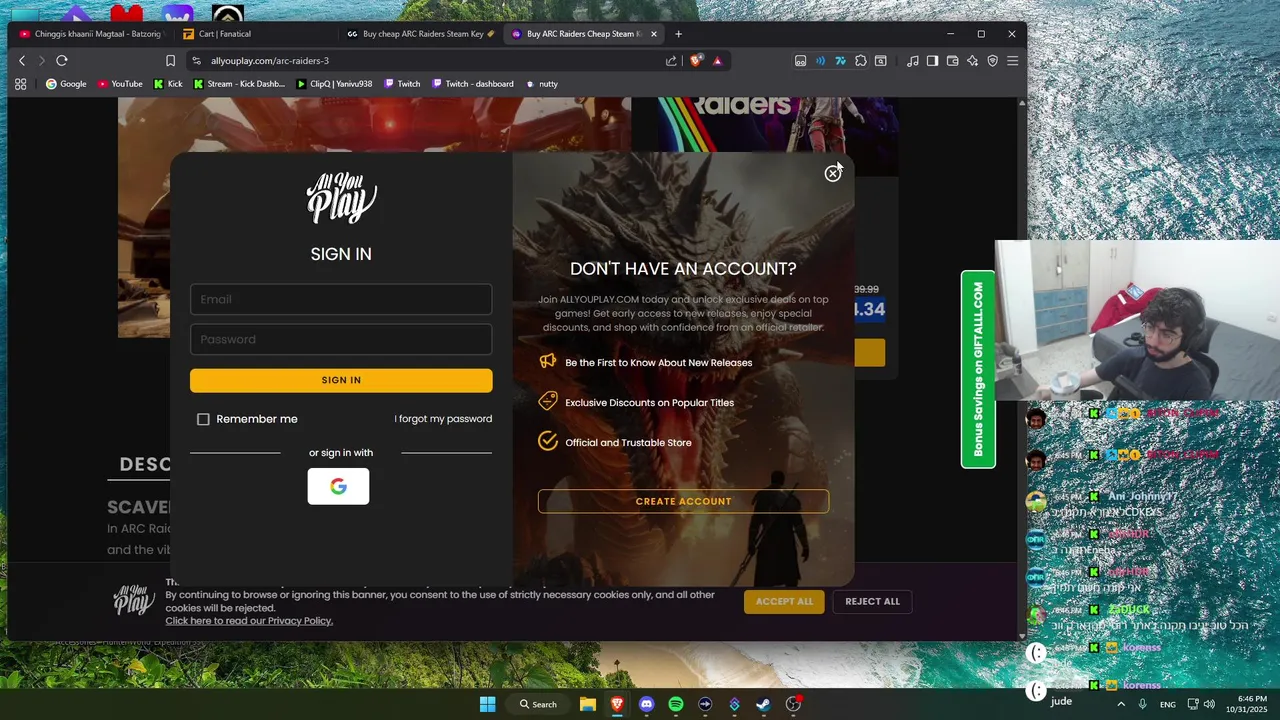Click the ENG language indicator in taskbar
The width and height of the screenshot is (1280, 720).
1167,704
